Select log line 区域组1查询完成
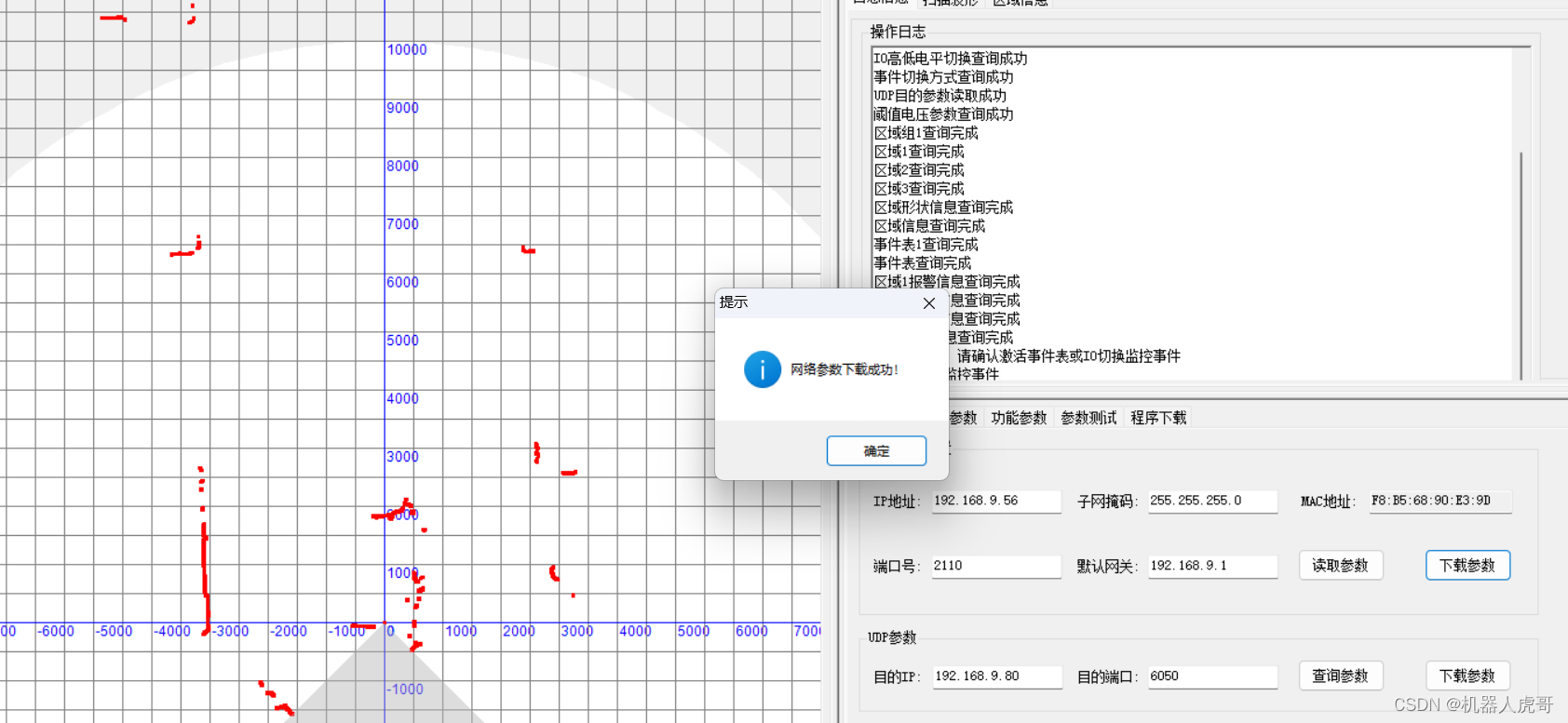 click(926, 133)
